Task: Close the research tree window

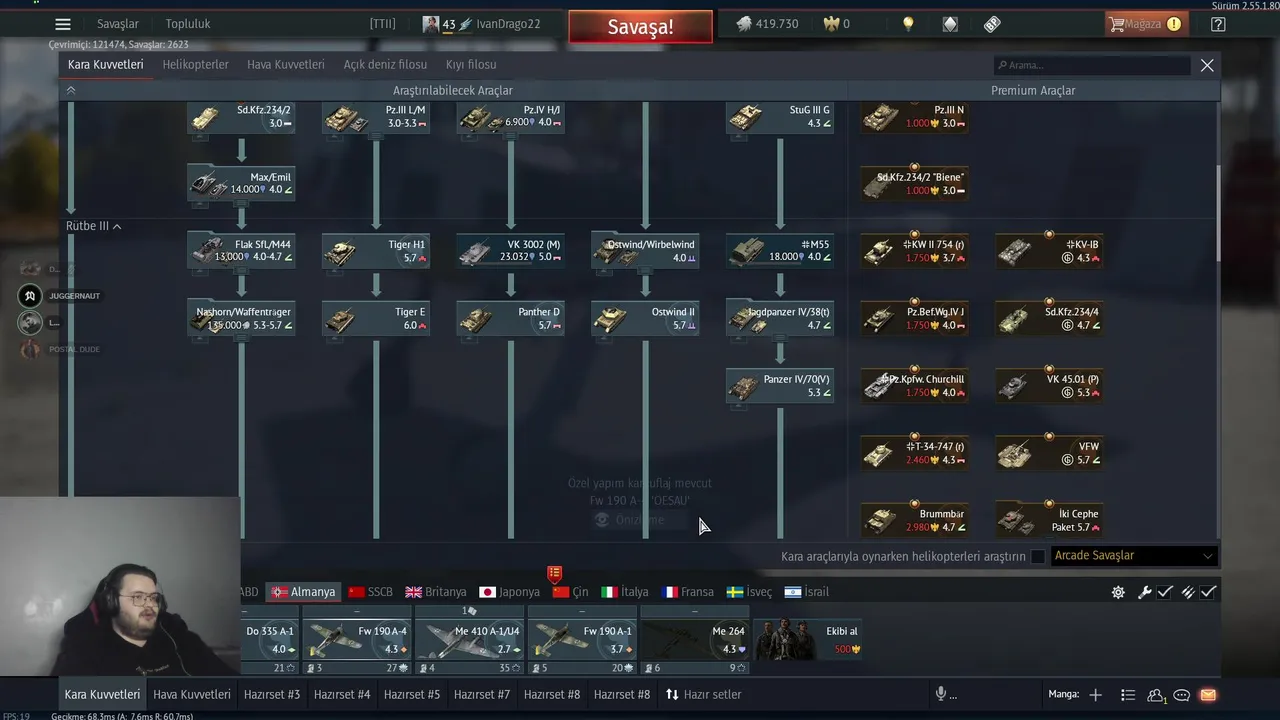Action: tap(1207, 65)
